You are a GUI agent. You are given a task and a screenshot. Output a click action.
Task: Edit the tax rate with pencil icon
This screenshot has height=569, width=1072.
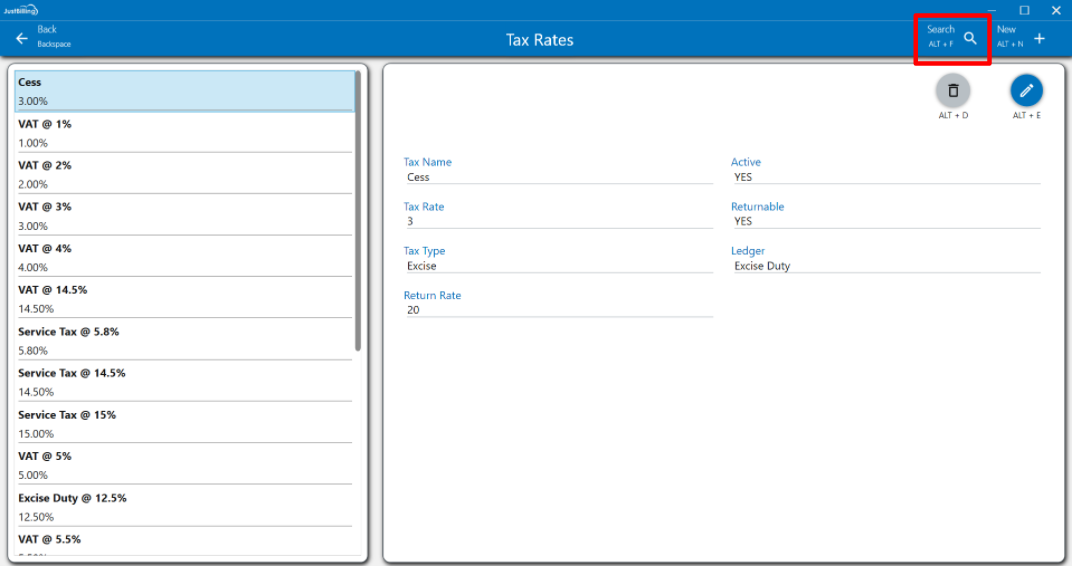(1026, 91)
